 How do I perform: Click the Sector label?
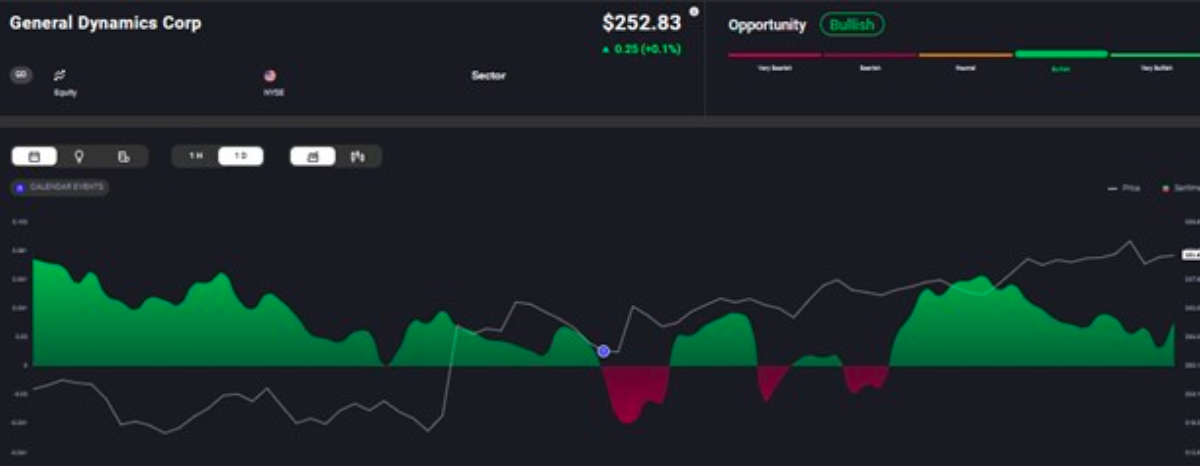488,75
